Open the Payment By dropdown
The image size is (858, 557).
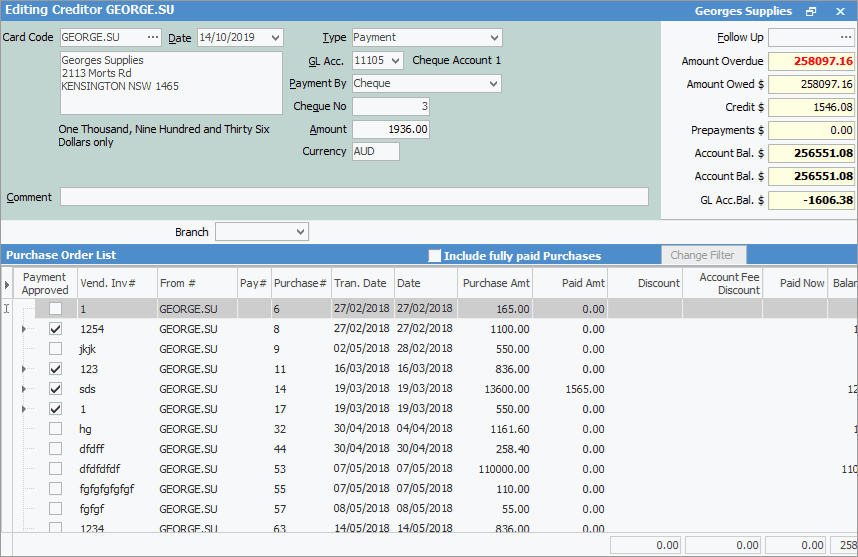[494, 84]
